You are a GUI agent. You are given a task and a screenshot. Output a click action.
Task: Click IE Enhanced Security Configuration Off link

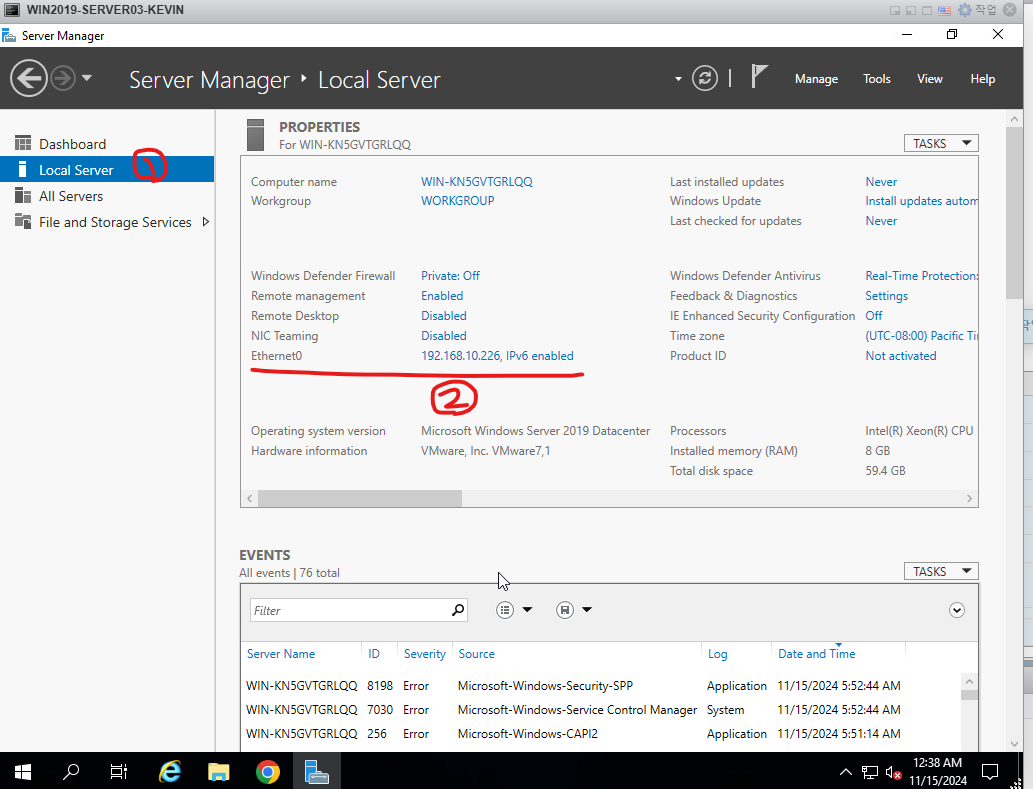pos(874,315)
